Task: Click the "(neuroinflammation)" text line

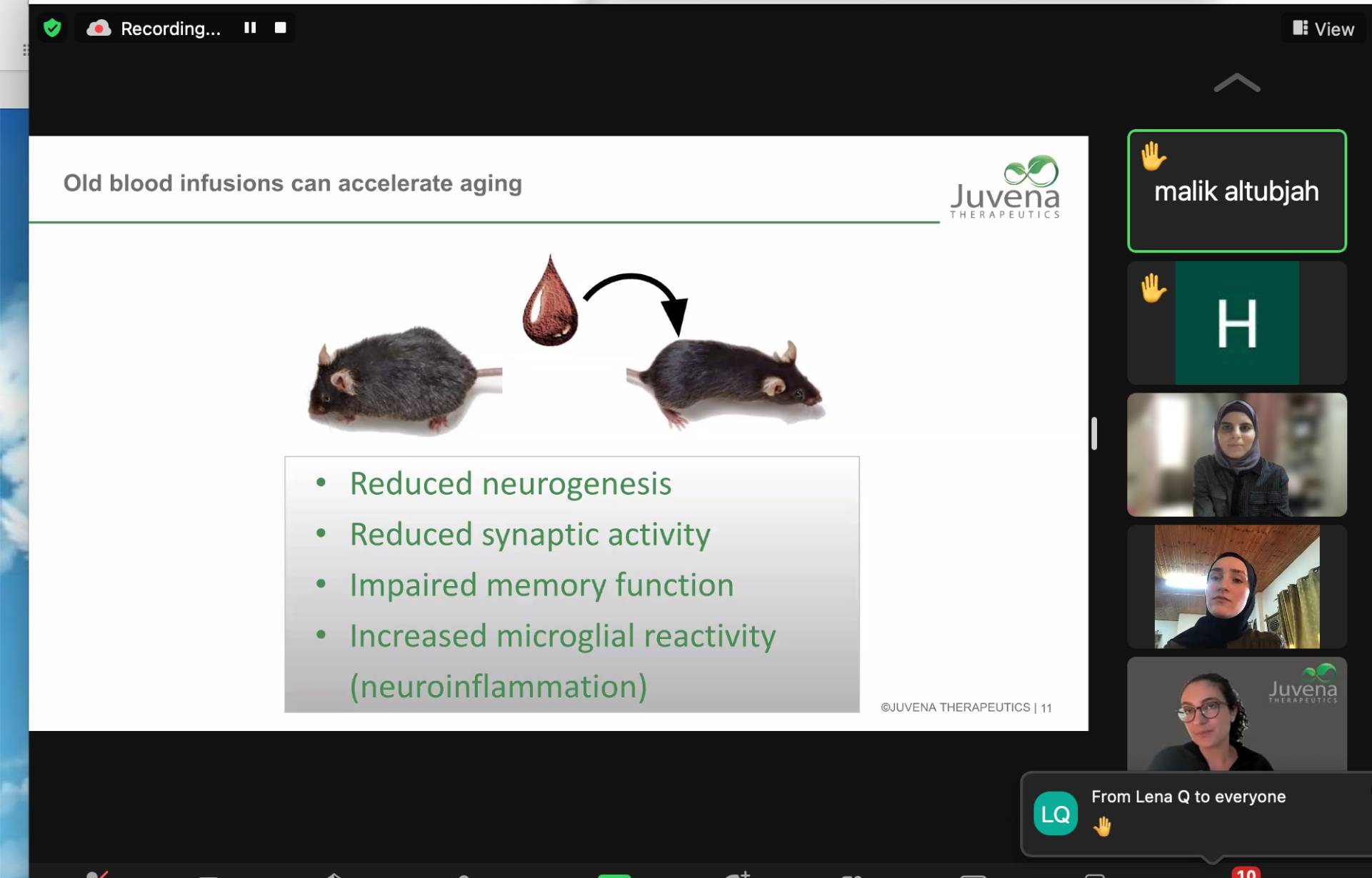Action: click(x=499, y=686)
